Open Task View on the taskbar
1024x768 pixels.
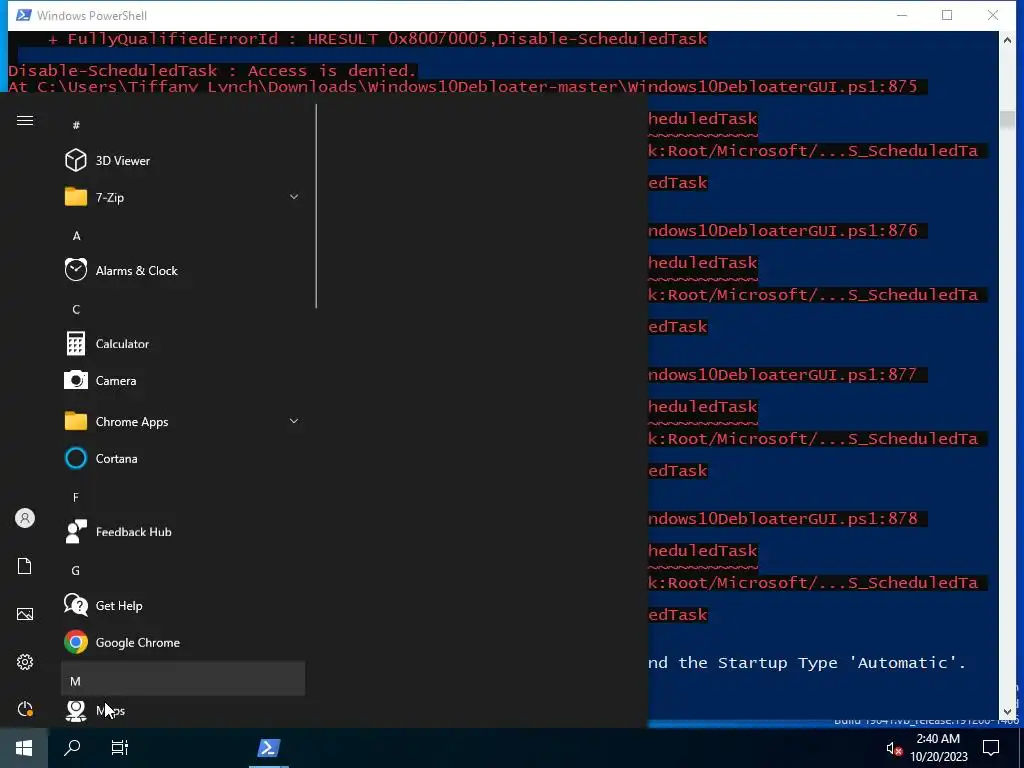[120, 748]
